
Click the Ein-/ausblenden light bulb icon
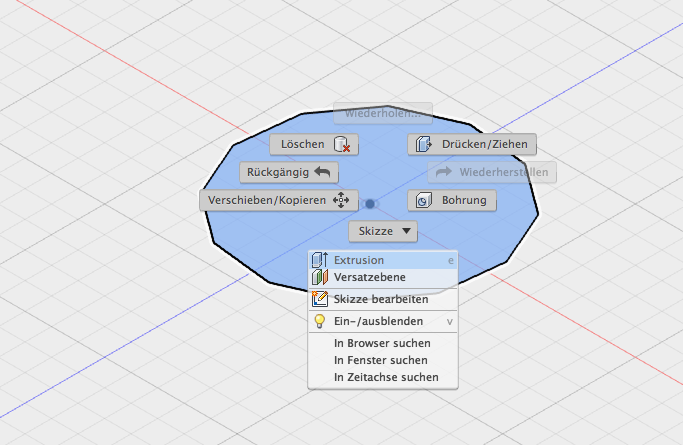320,321
